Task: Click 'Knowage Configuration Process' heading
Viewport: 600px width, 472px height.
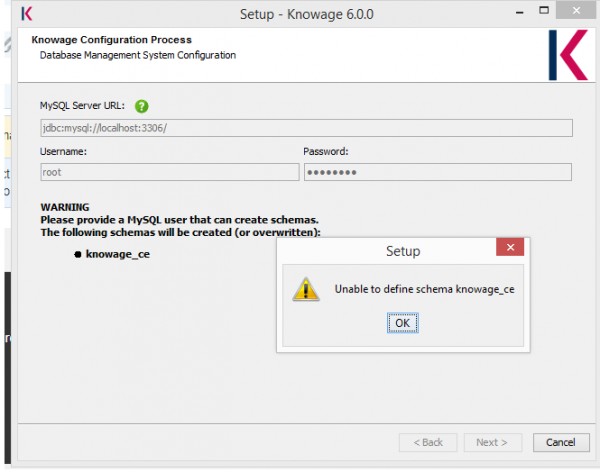Action: coord(112,40)
